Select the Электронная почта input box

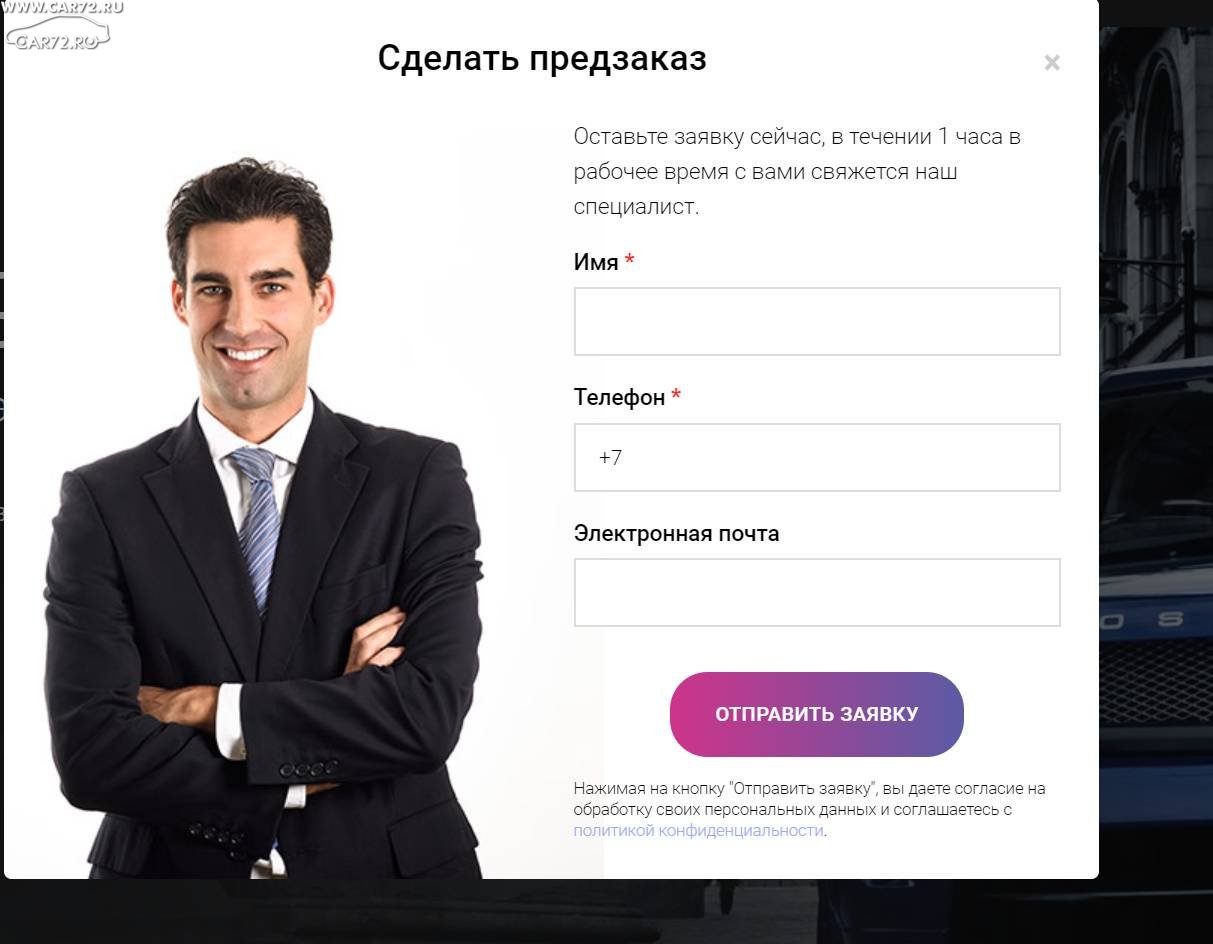point(817,592)
